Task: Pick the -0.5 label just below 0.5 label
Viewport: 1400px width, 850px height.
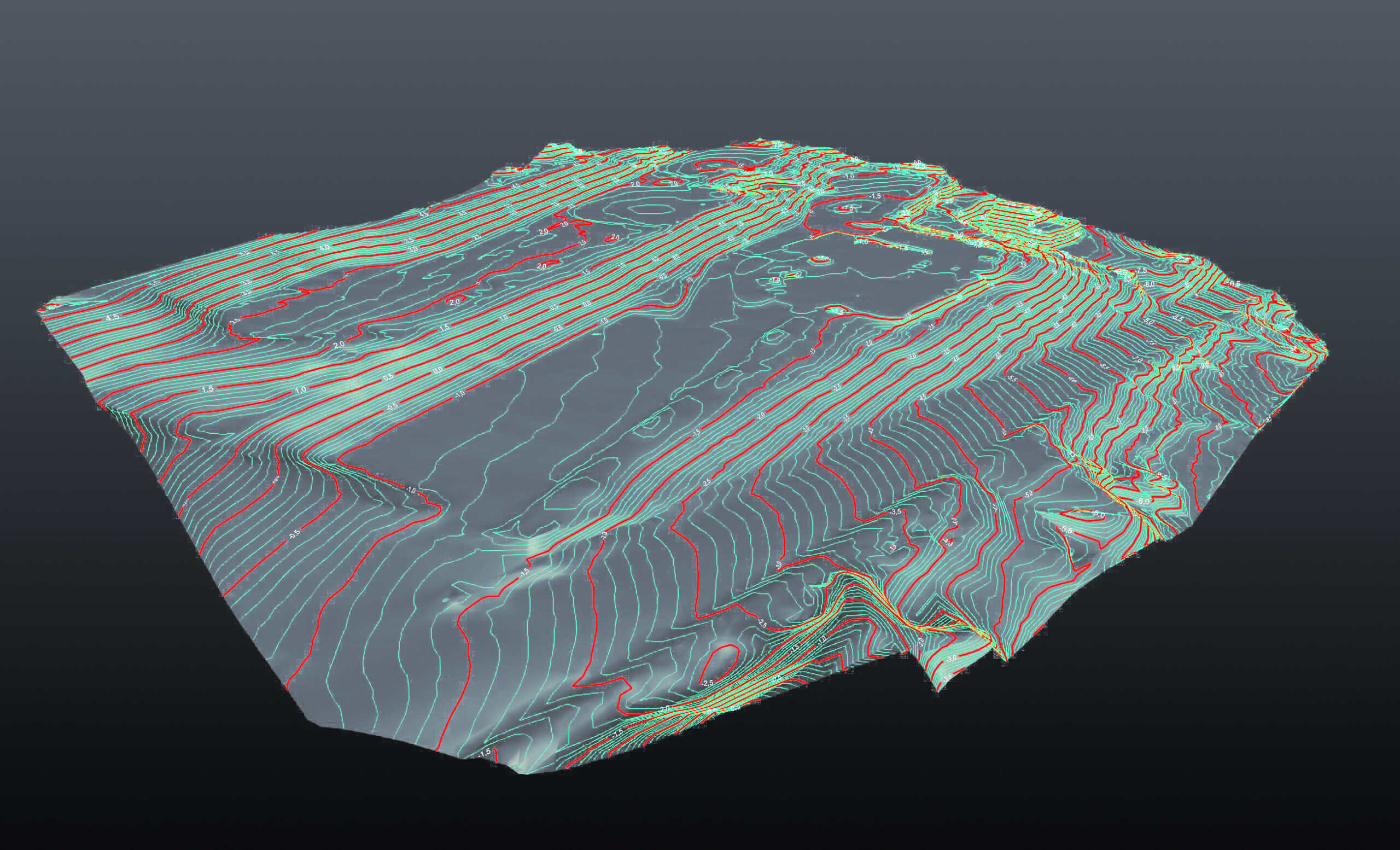Action: click(392, 407)
